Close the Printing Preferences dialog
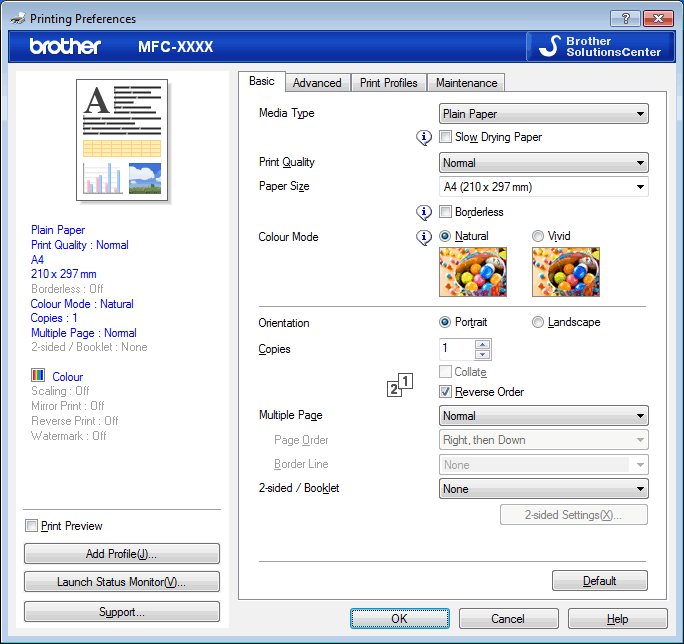Viewport: 684px width, 644px height. click(659, 18)
